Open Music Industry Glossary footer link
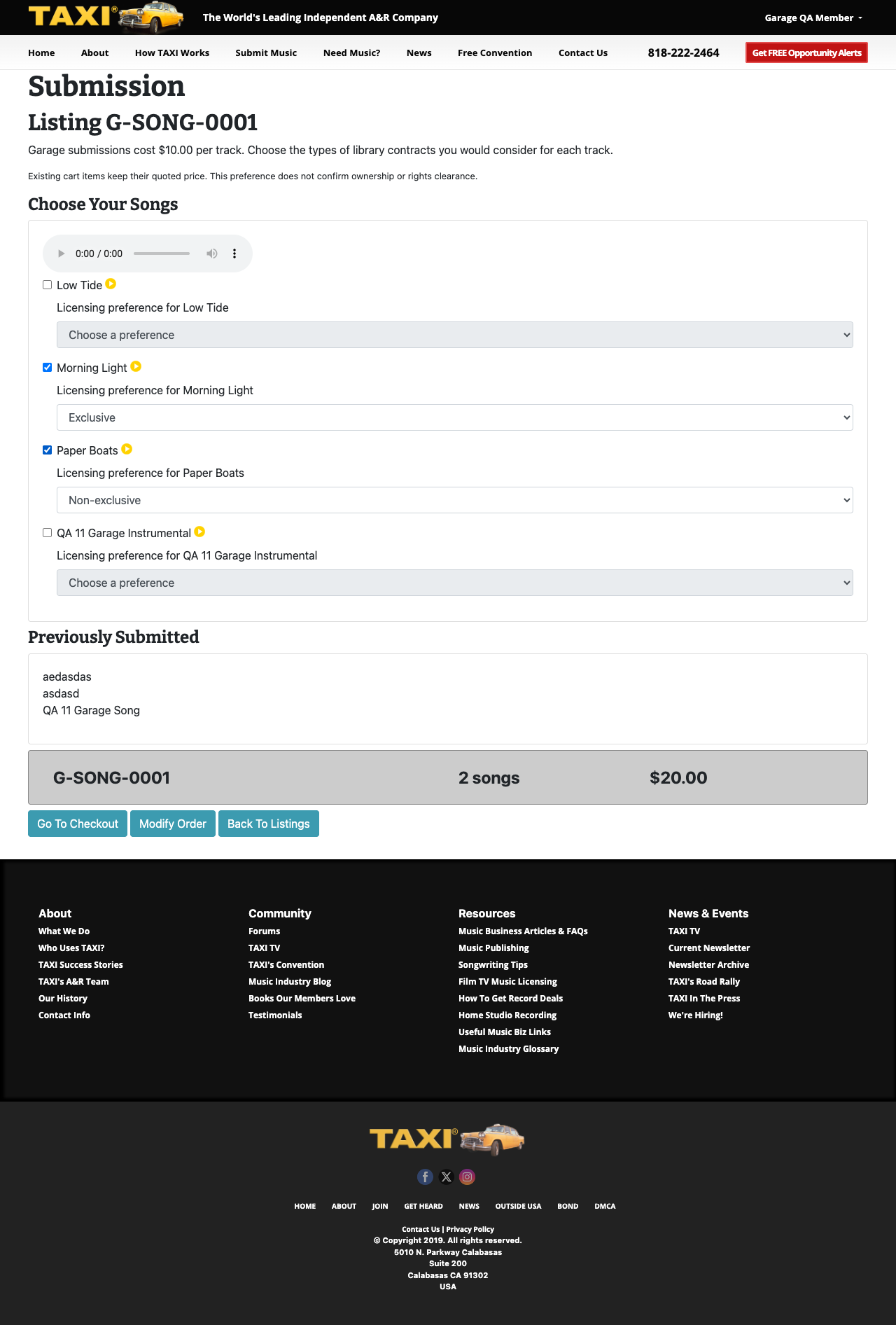 (508, 1048)
